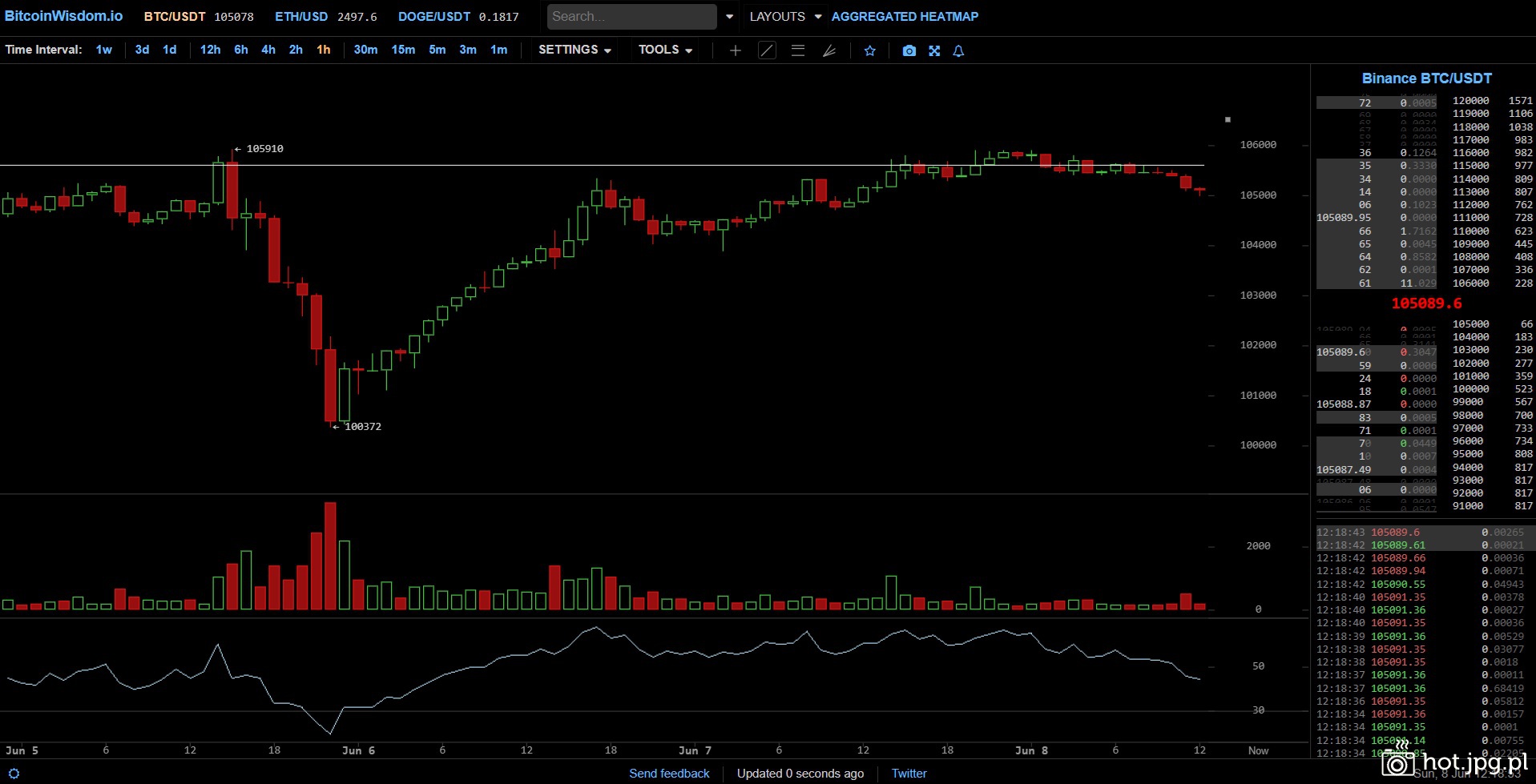Select the horizontal lines drawing tool
Screen dimensions: 1536x784
pos(798,50)
